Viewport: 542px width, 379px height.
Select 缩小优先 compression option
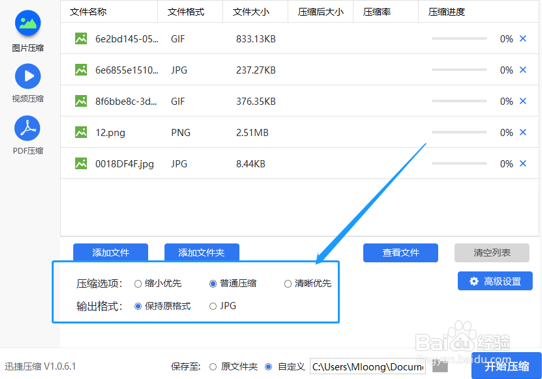click(138, 284)
